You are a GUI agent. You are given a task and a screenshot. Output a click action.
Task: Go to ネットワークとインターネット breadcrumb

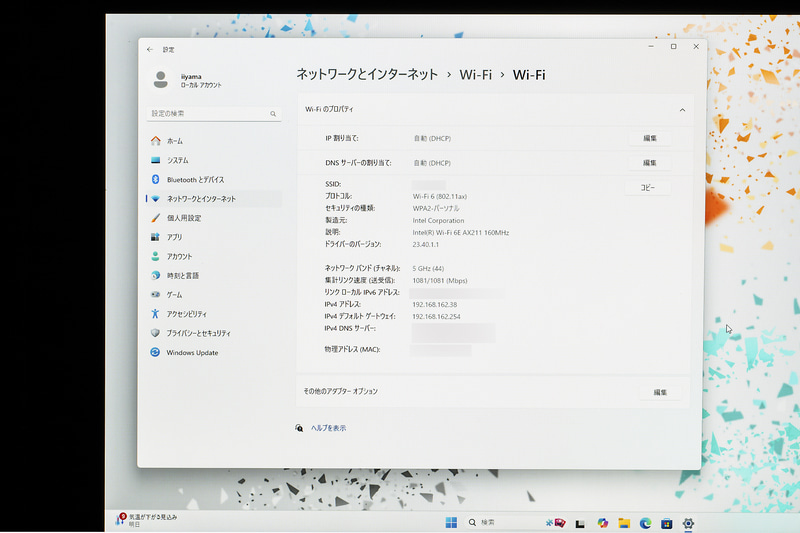coord(367,74)
